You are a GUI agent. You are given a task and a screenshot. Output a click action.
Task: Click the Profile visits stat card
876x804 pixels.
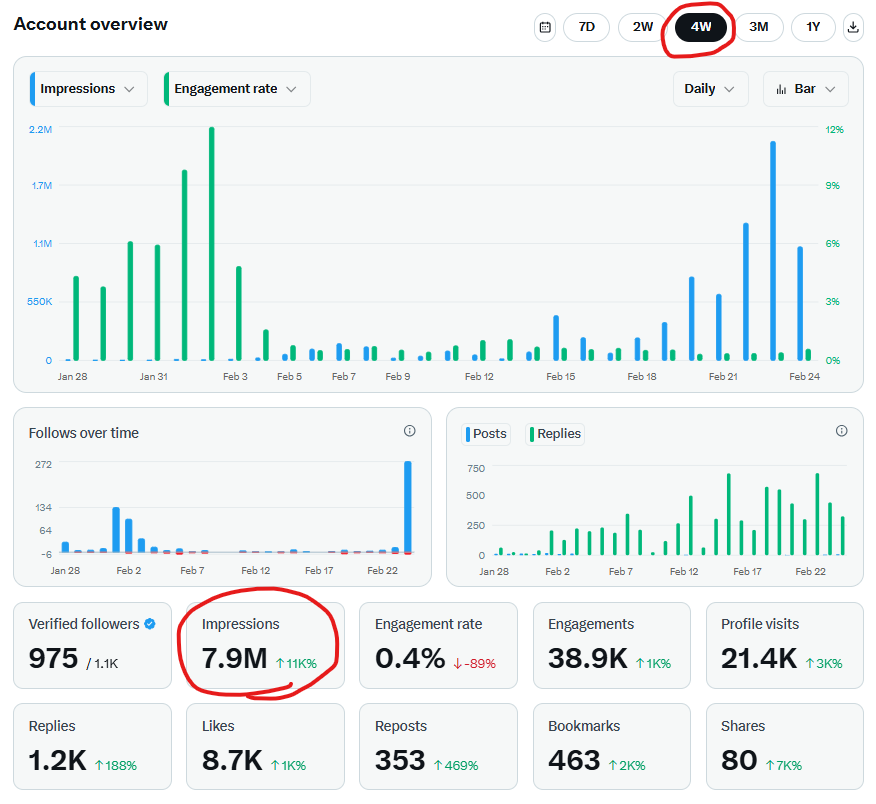click(x=784, y=645)
